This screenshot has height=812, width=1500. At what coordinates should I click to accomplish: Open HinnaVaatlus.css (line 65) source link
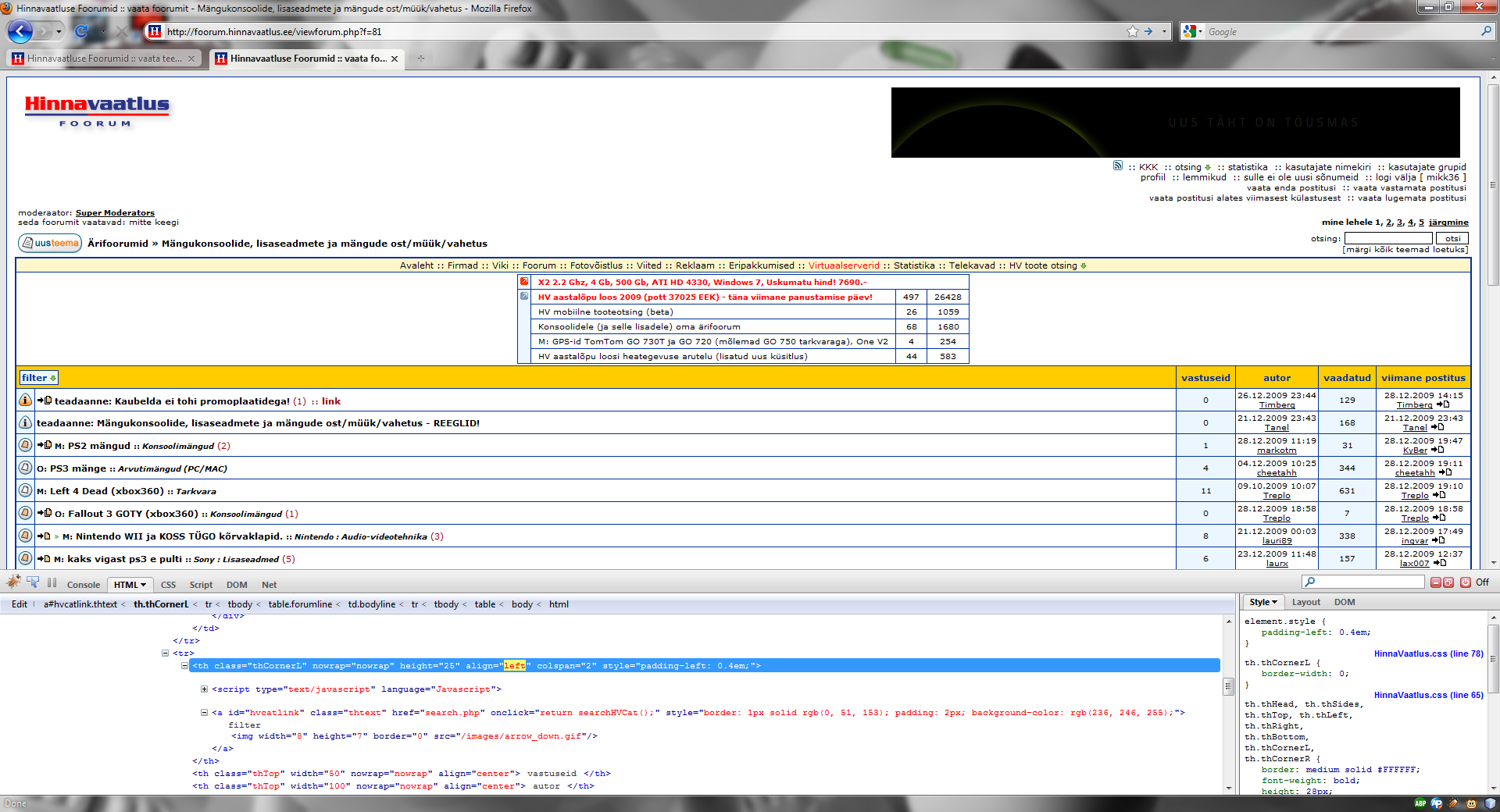tap(1428, 695)
